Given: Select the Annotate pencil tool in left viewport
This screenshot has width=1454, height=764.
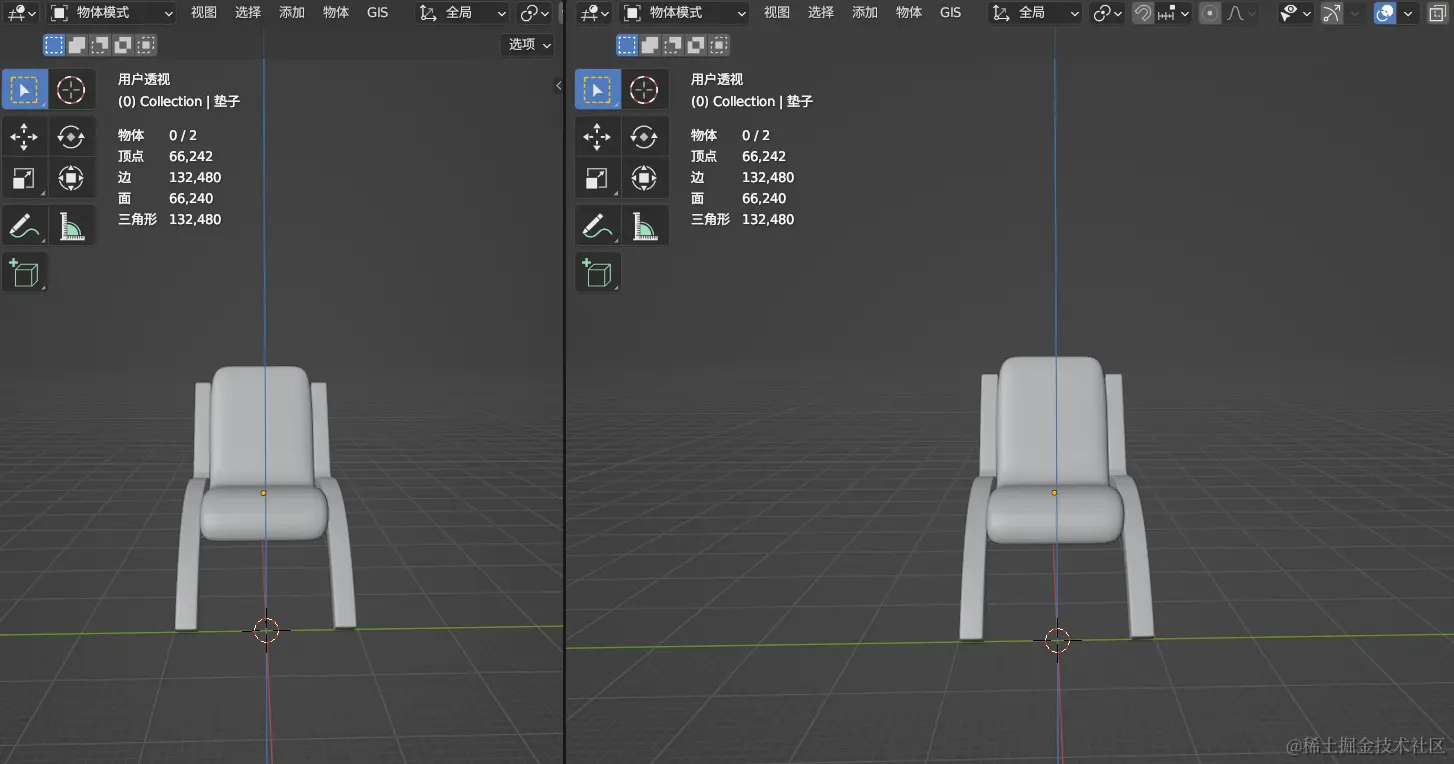Looking at the screenshot, I should point(24,226).
